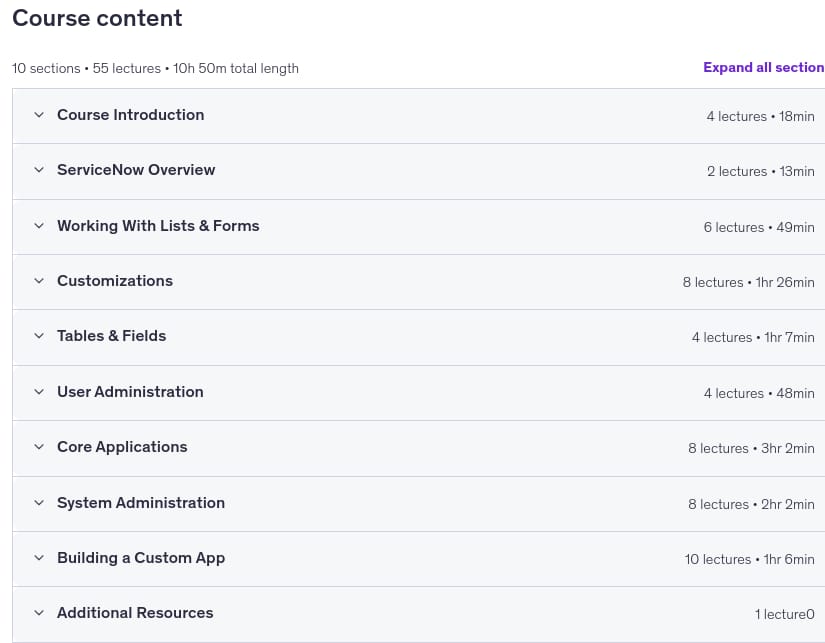Expand the Course Introduction section chevron
Image resolution: width=825 pixels, height=643 pixels.
tap(39, 115)
